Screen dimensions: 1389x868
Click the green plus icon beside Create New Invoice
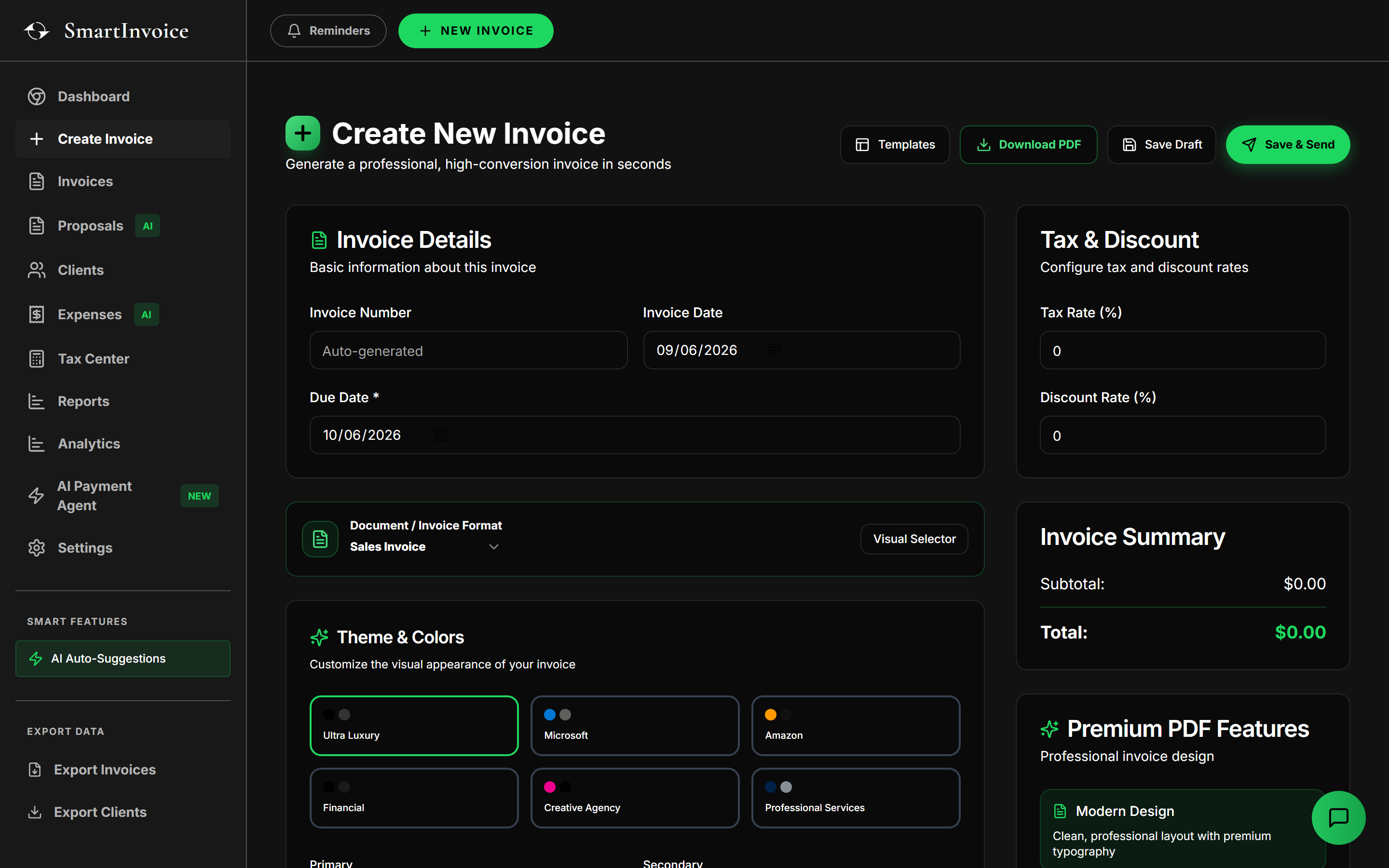tap(303, 133)
